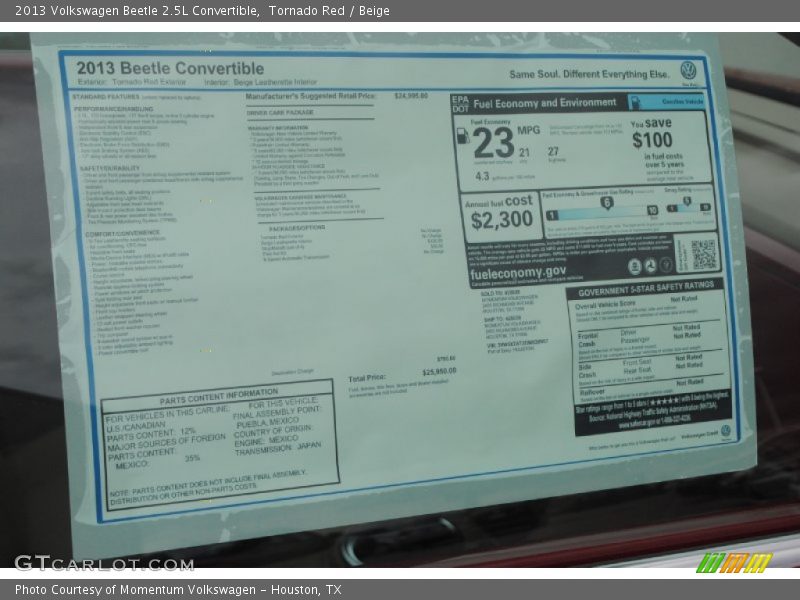Click the fuel economy rating marker showing 6
Image resolution: width=800 pixels, height=600 pixels.
606,203
